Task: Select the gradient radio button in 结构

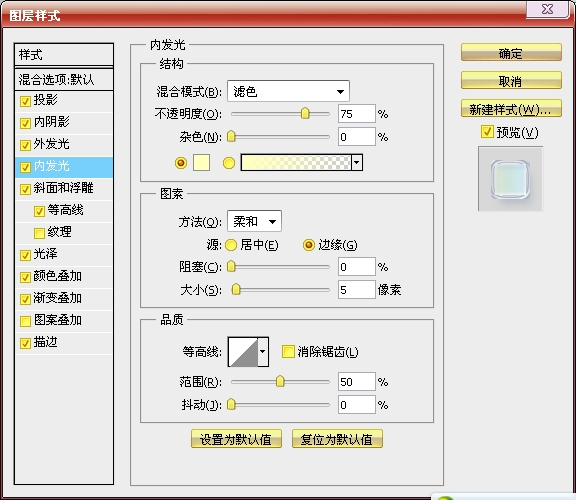Action: coord(228,163)
